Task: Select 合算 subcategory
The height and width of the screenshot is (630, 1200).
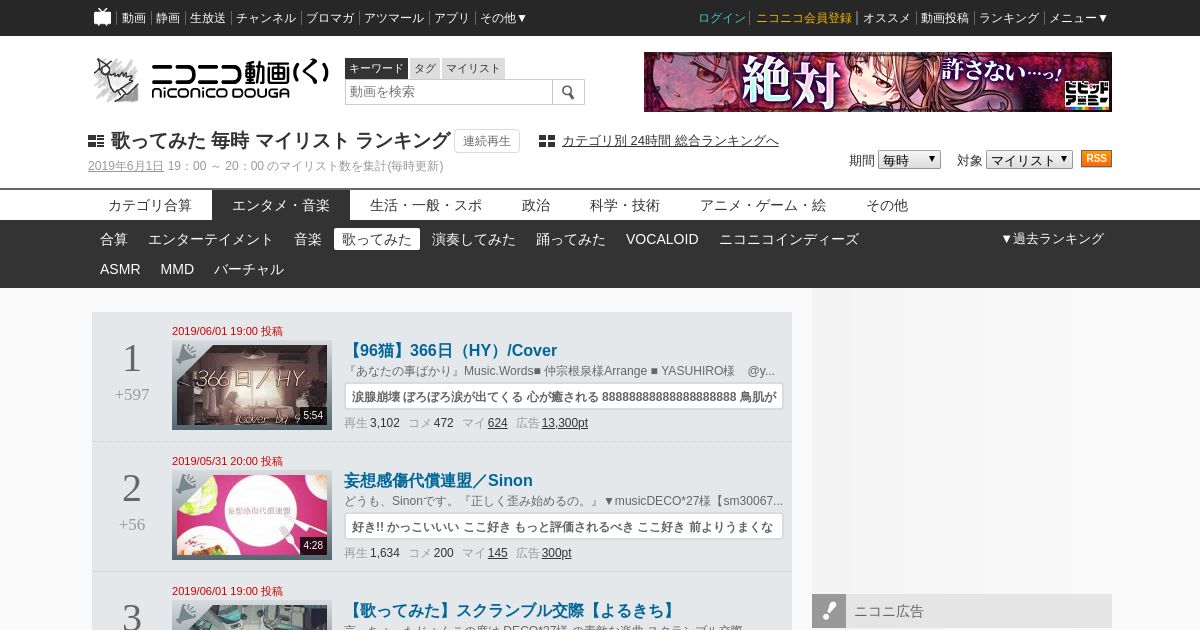Action: 114,239
